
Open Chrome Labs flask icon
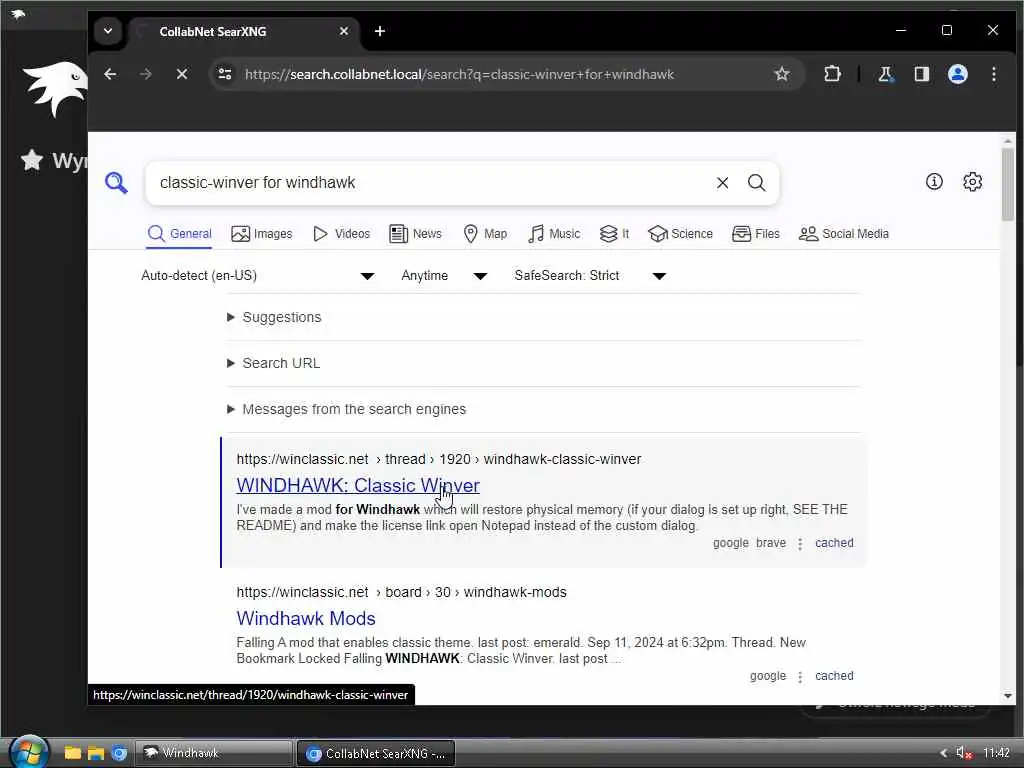click(885, 74)
